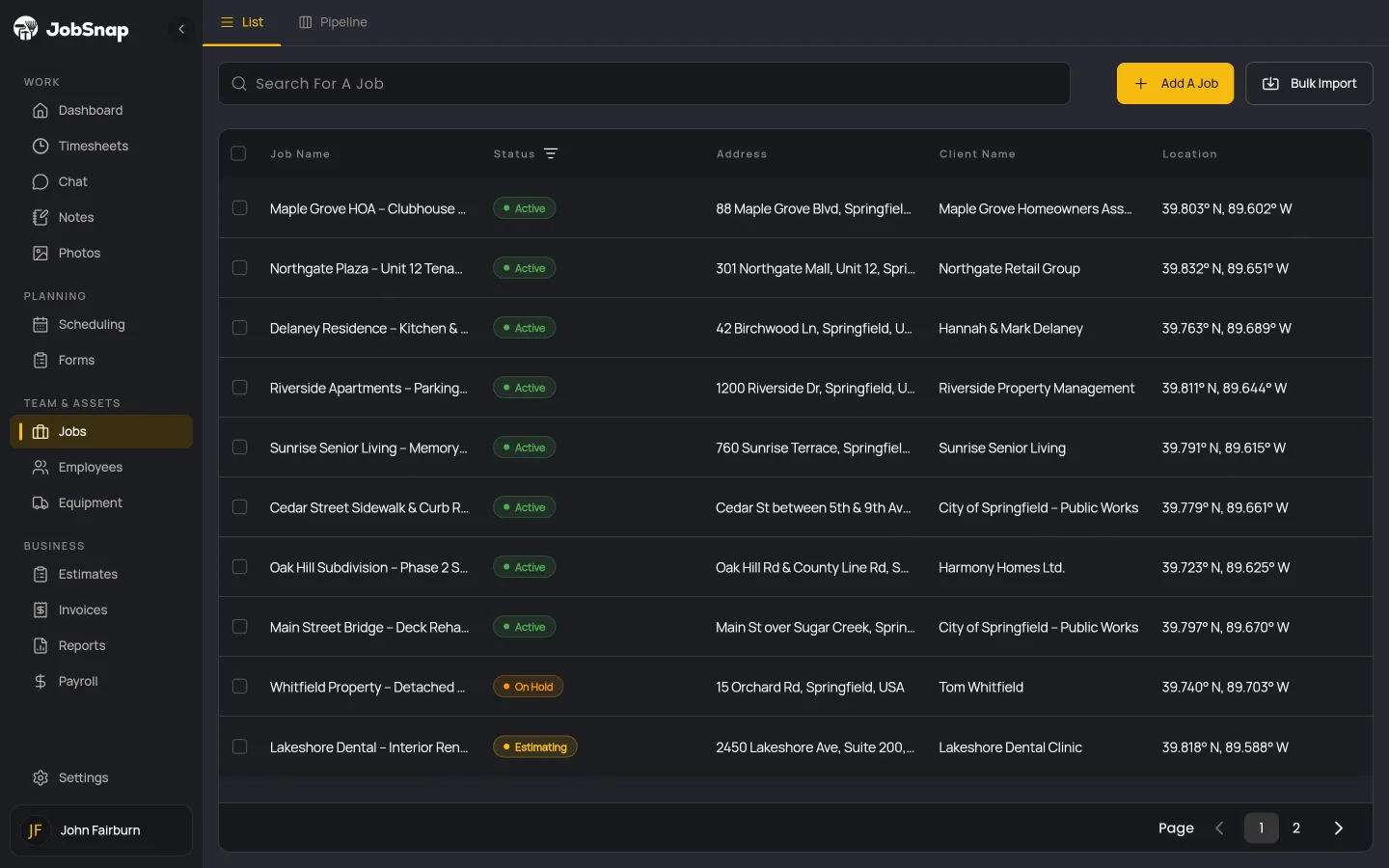This screenshot has height=868, width=1389.
Task: Select the Delaney Residence row checkbox
Action: (240, 328)
